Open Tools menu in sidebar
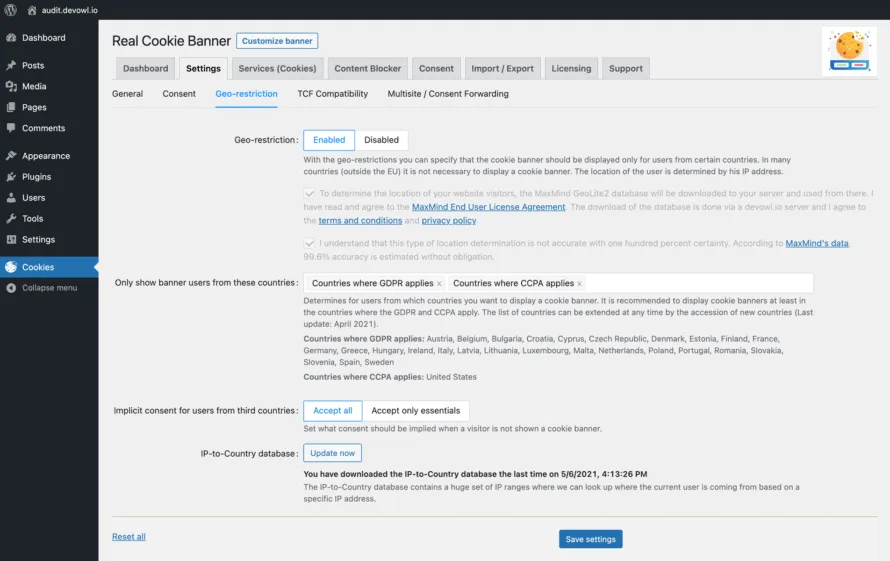890x561 pixels. [32, 219]
